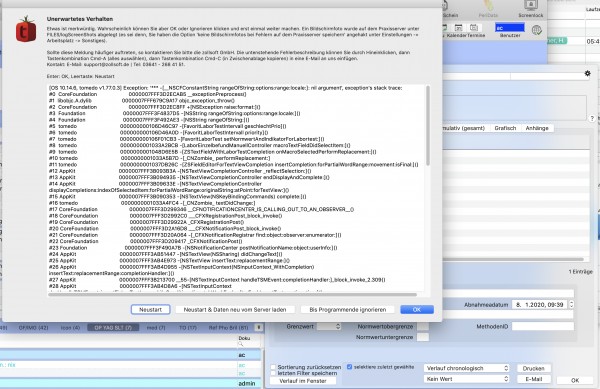Click the E-Mail button
Screen dimensions: 600x389
point(533,379)
